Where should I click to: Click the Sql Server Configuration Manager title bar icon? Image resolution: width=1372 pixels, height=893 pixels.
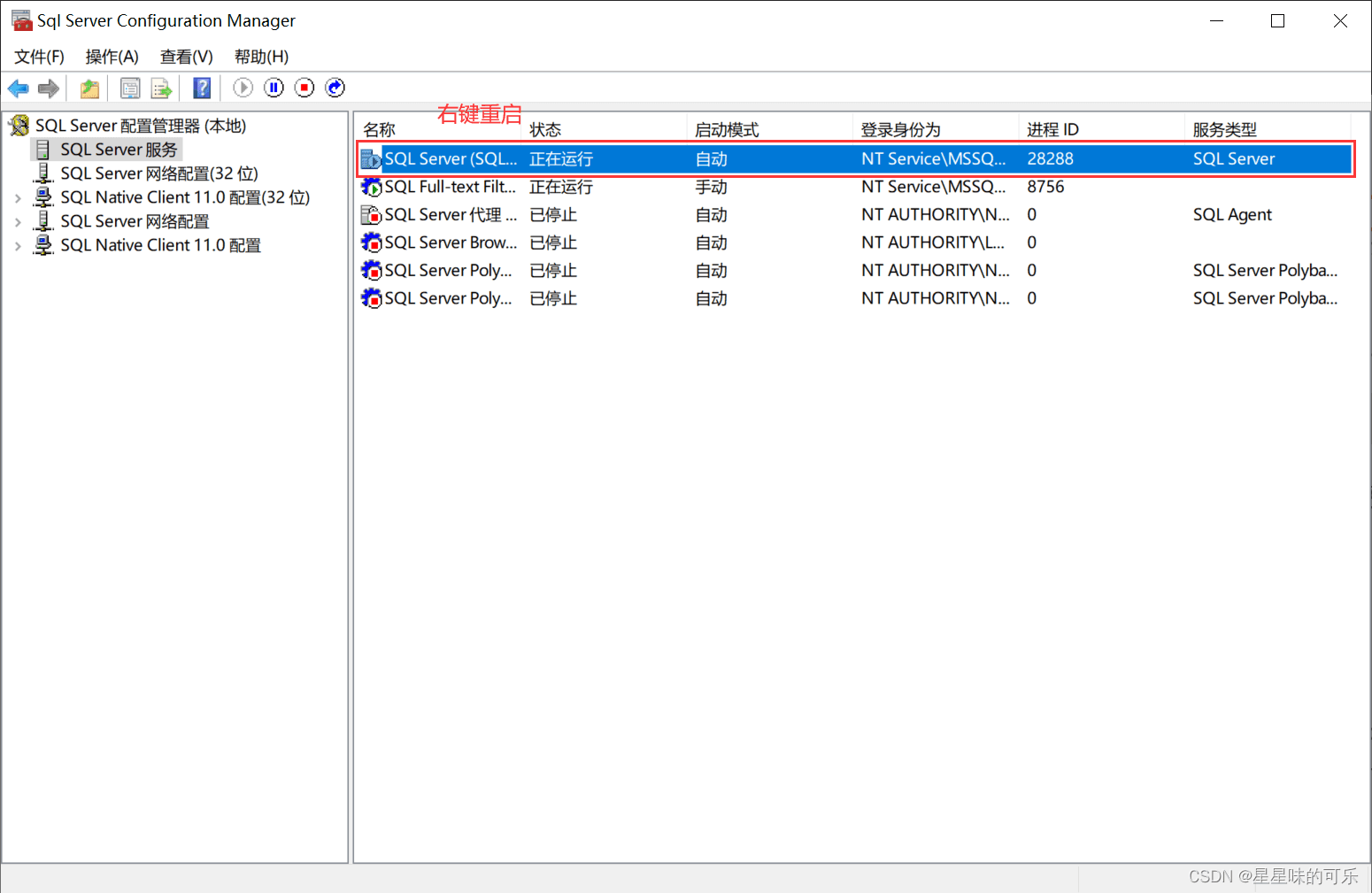pos(21,20)
